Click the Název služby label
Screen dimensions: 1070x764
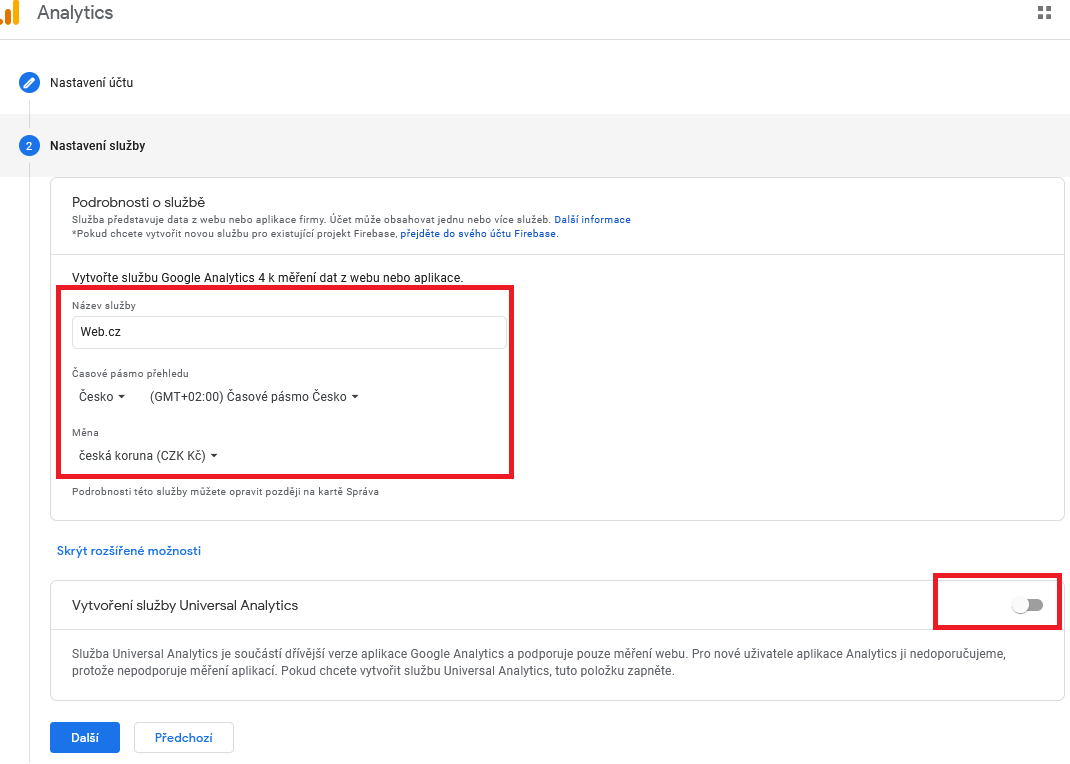(104, 306)
